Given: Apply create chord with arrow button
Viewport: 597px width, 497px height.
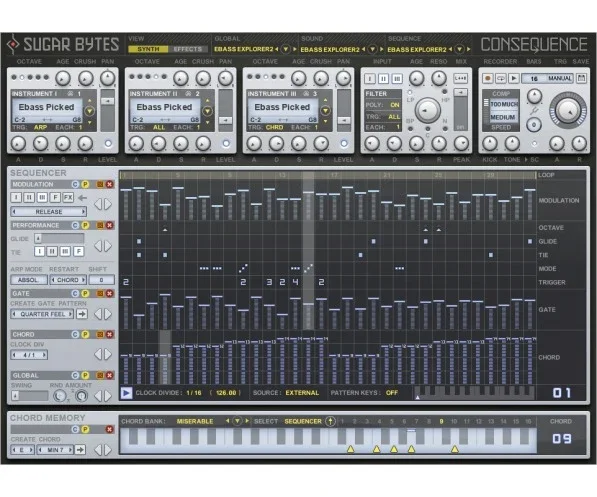Looking at the screenshot, I should (80, 450).
